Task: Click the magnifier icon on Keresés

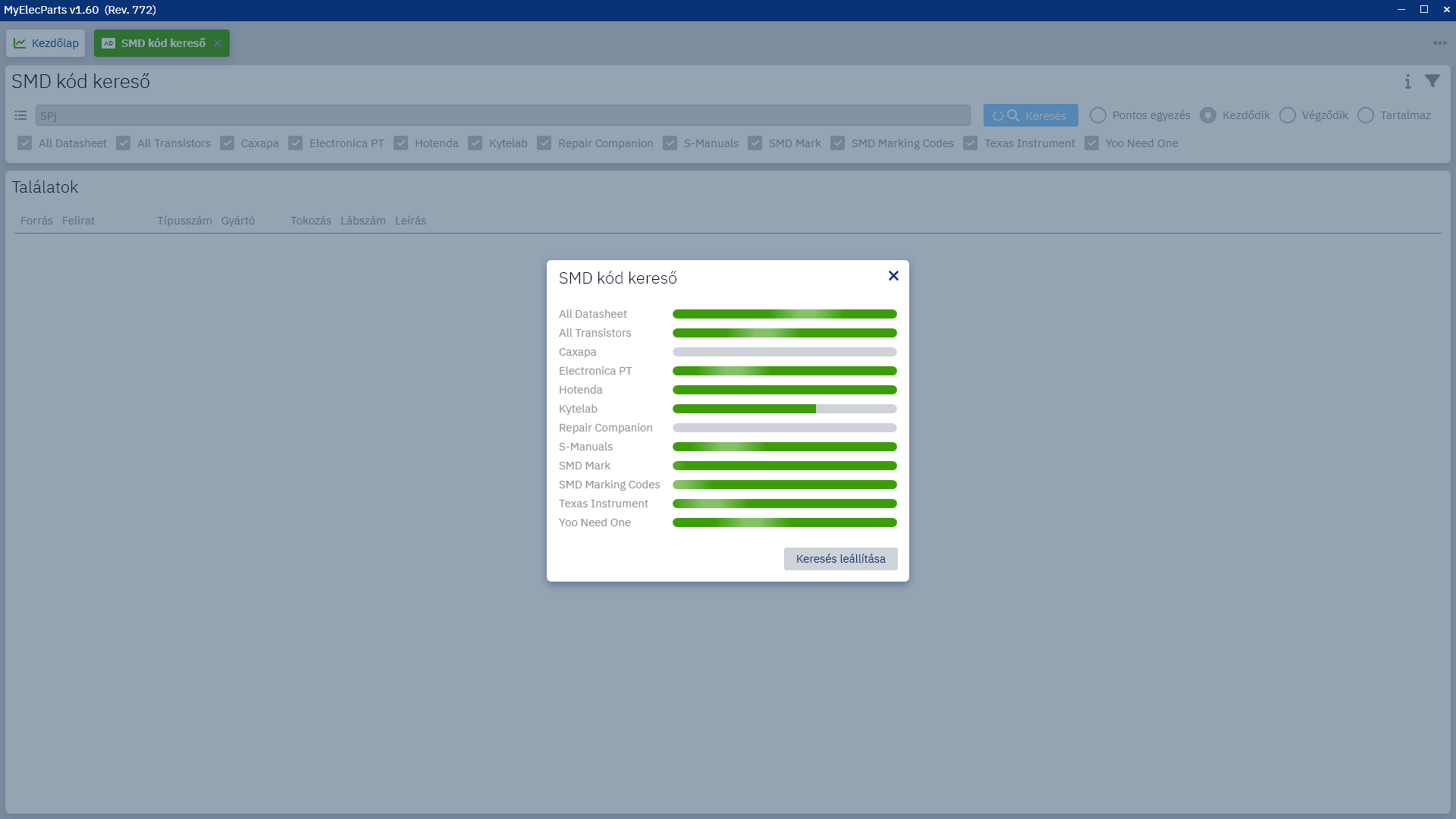Action: 1013,116
